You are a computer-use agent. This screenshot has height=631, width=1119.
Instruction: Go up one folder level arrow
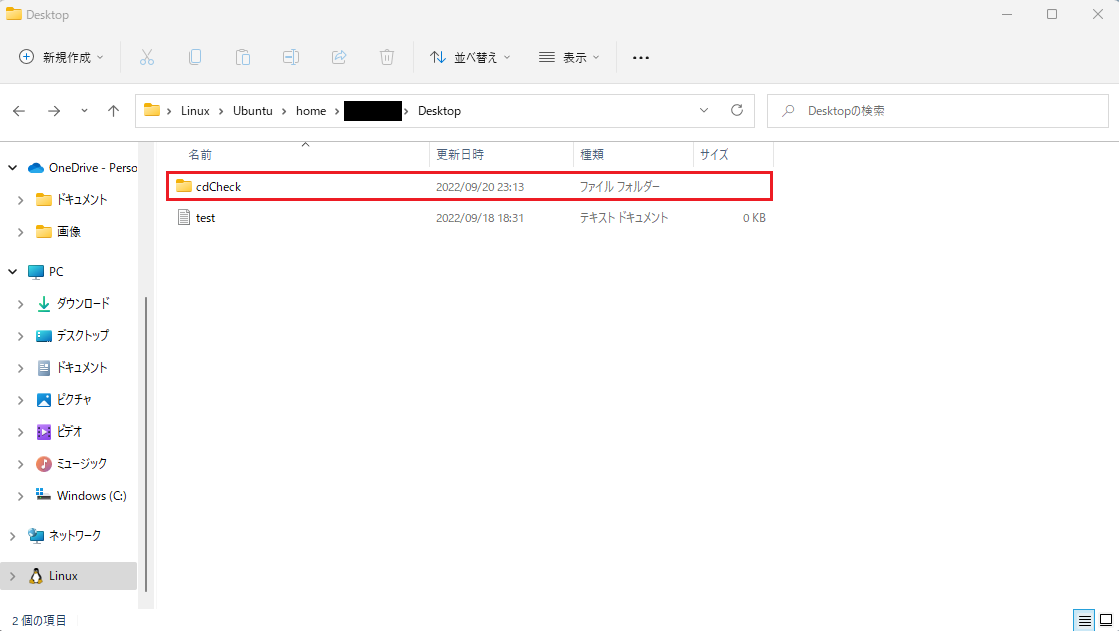coord(113,111)
